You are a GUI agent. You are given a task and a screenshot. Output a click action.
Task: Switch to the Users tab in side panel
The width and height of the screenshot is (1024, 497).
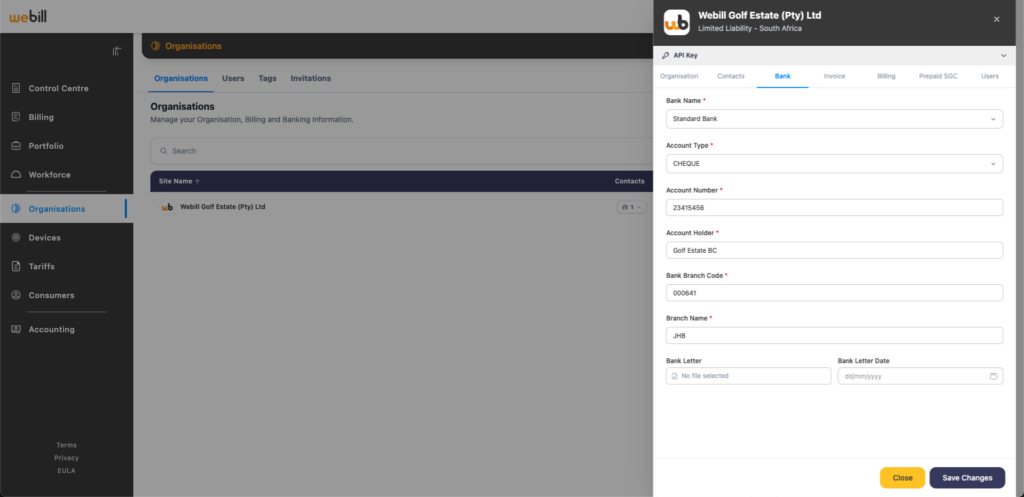coord(989,76)
